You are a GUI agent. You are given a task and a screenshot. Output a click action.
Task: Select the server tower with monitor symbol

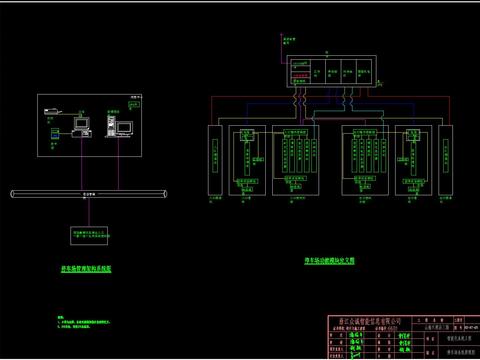coord(120,126)
